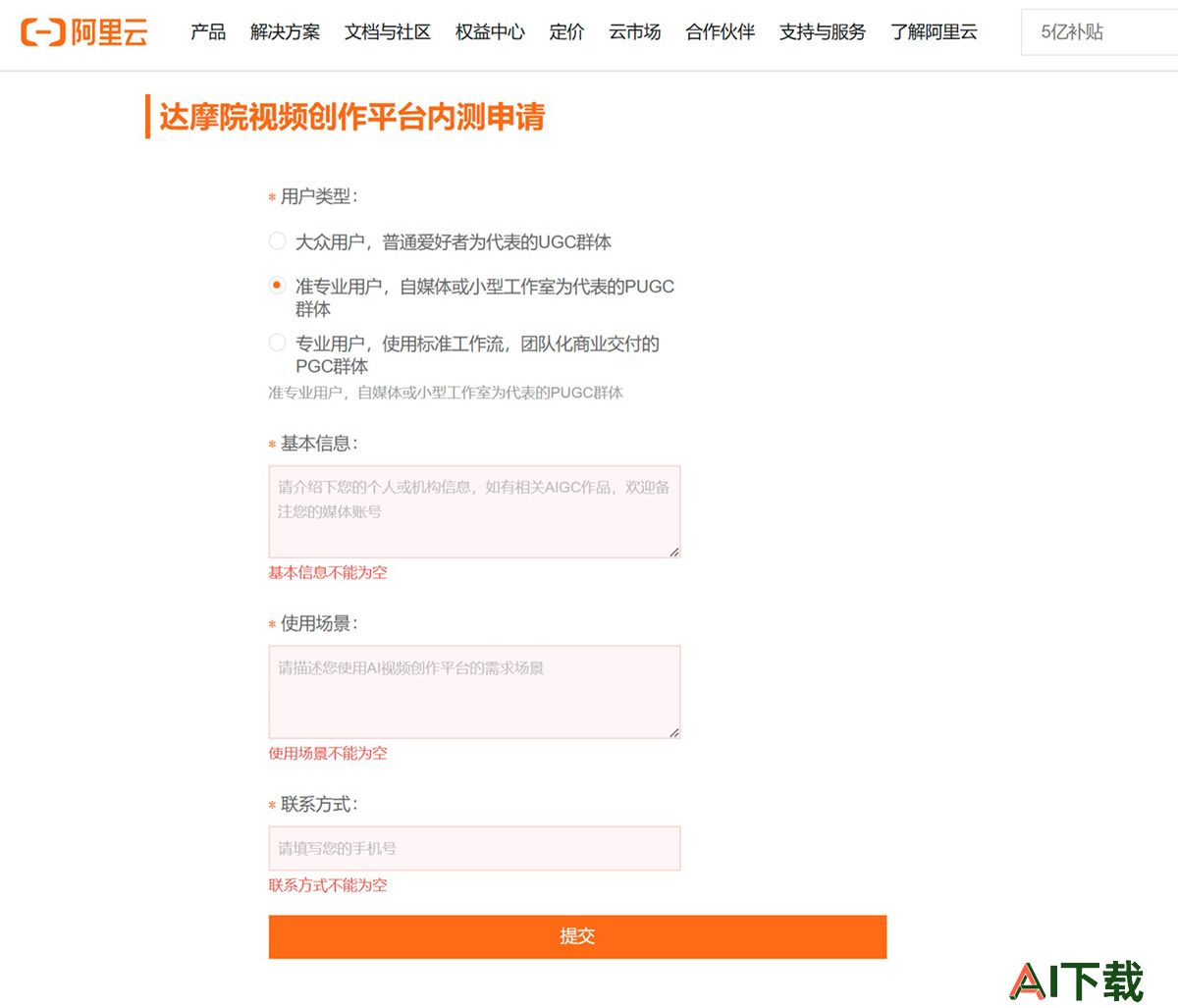Open the 云市场 menu

634,32
